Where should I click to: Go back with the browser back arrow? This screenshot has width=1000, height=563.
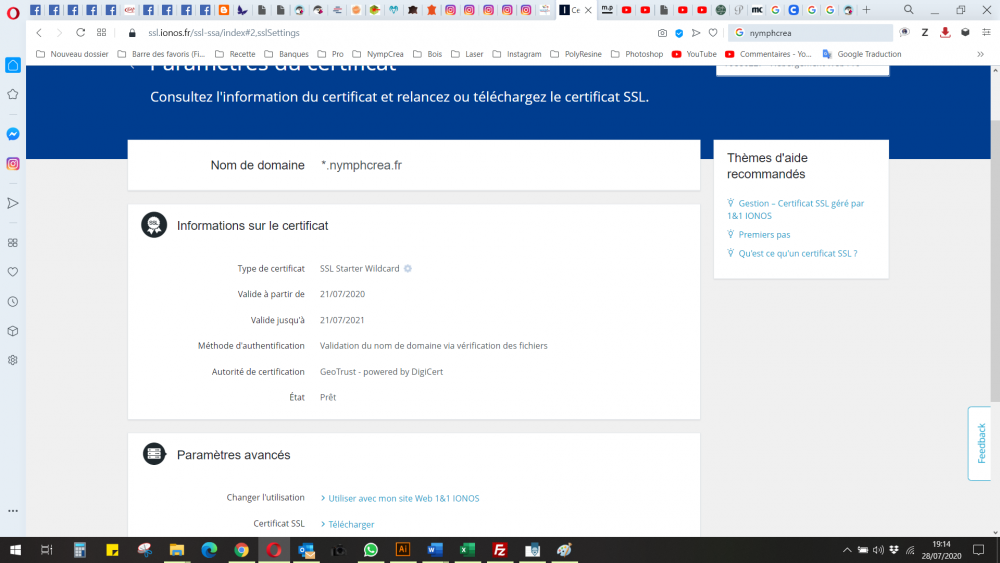click(x=39, y=33)
